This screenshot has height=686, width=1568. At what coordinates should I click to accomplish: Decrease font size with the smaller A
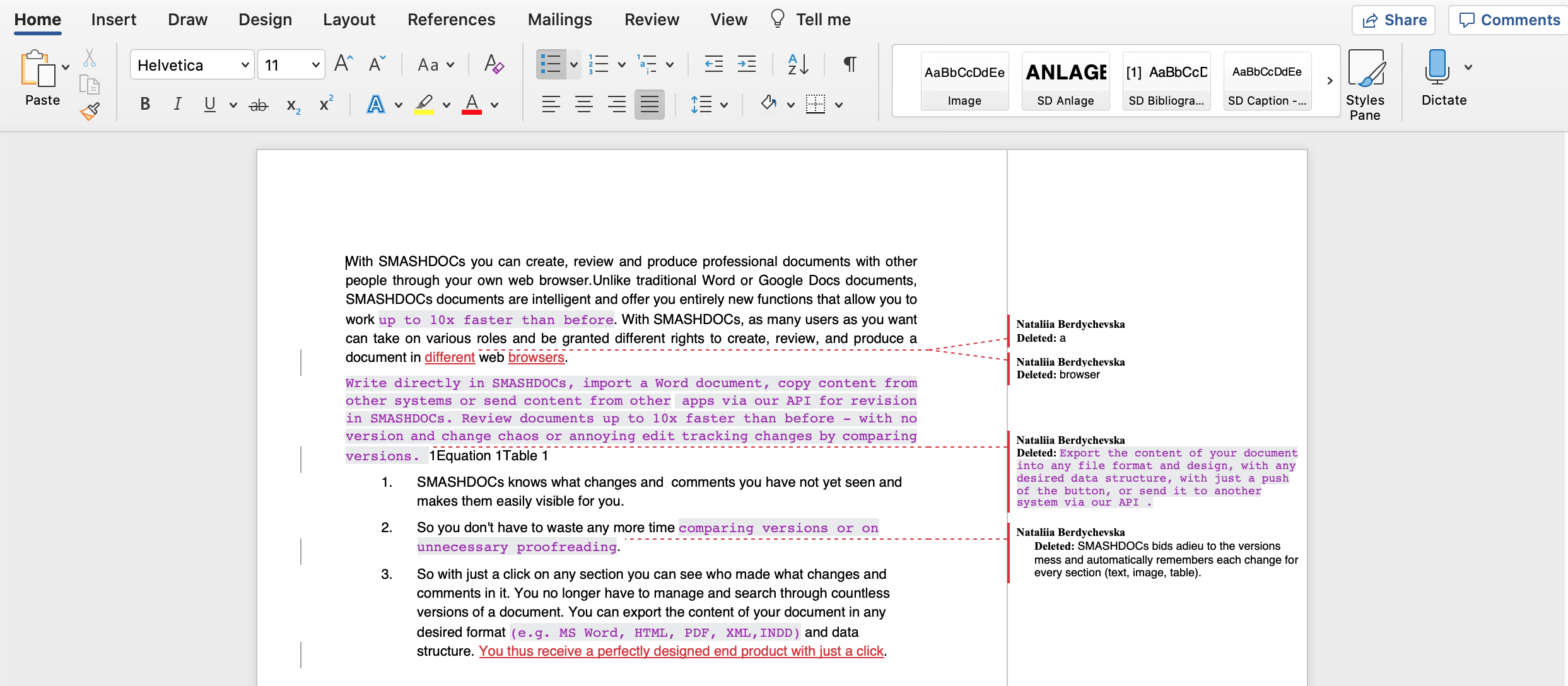pyautogui.click(x=377, y=64)
